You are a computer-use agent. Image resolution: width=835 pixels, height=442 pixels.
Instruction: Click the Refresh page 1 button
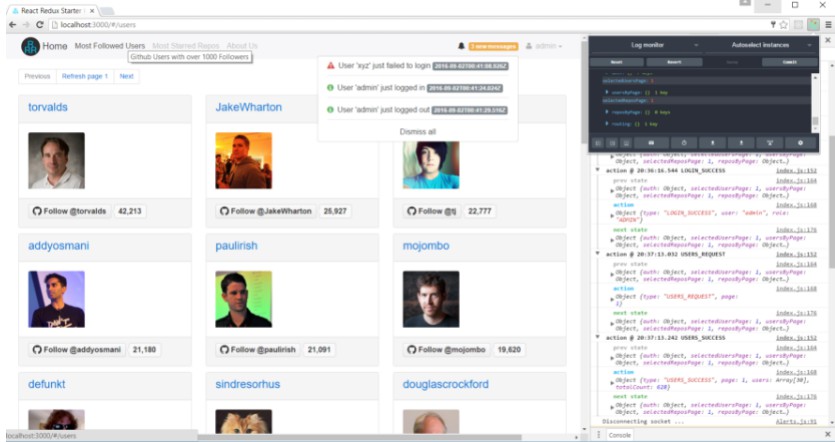click(x=85, y=76)
